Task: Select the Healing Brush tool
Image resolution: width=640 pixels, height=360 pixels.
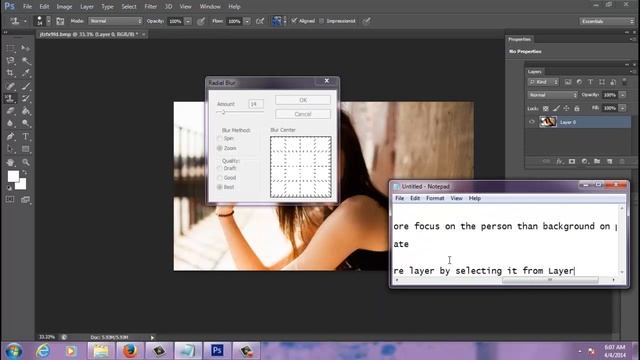Action: pyautogui.click(x=10, y=86)
